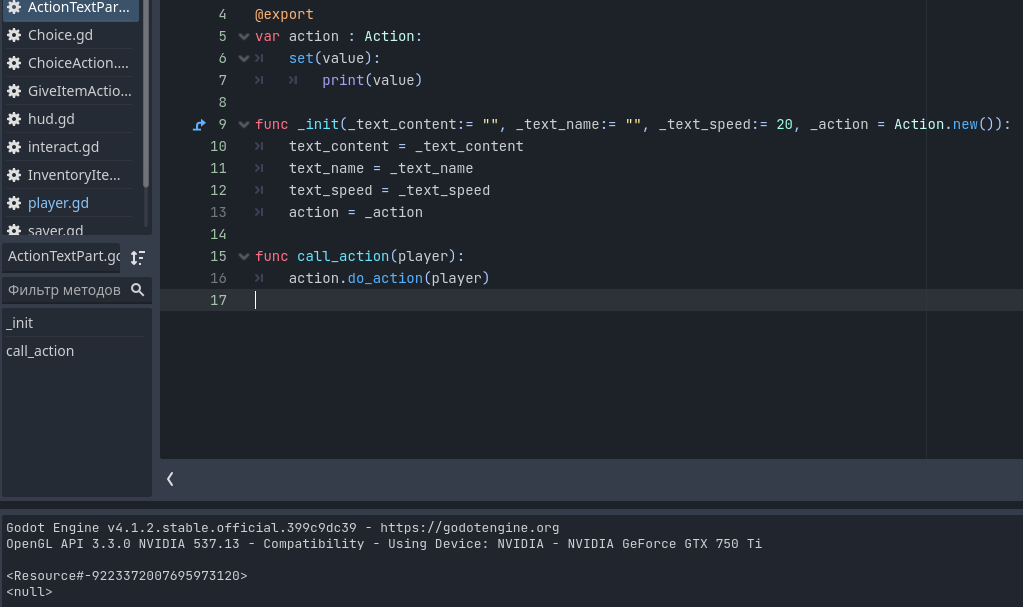Toggle alphabetical sorting of the methods list
Viewport: 1023px width, 607px height.
click(138, 258)
